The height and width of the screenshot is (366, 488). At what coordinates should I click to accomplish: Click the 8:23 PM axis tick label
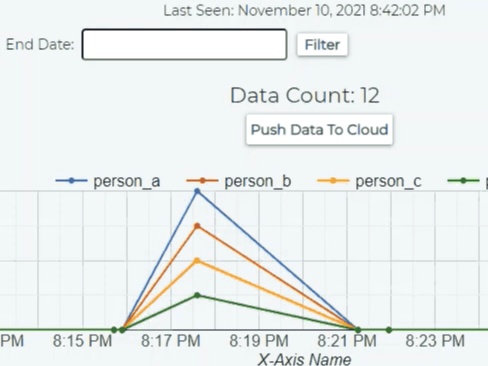click(x=435, y=341)
